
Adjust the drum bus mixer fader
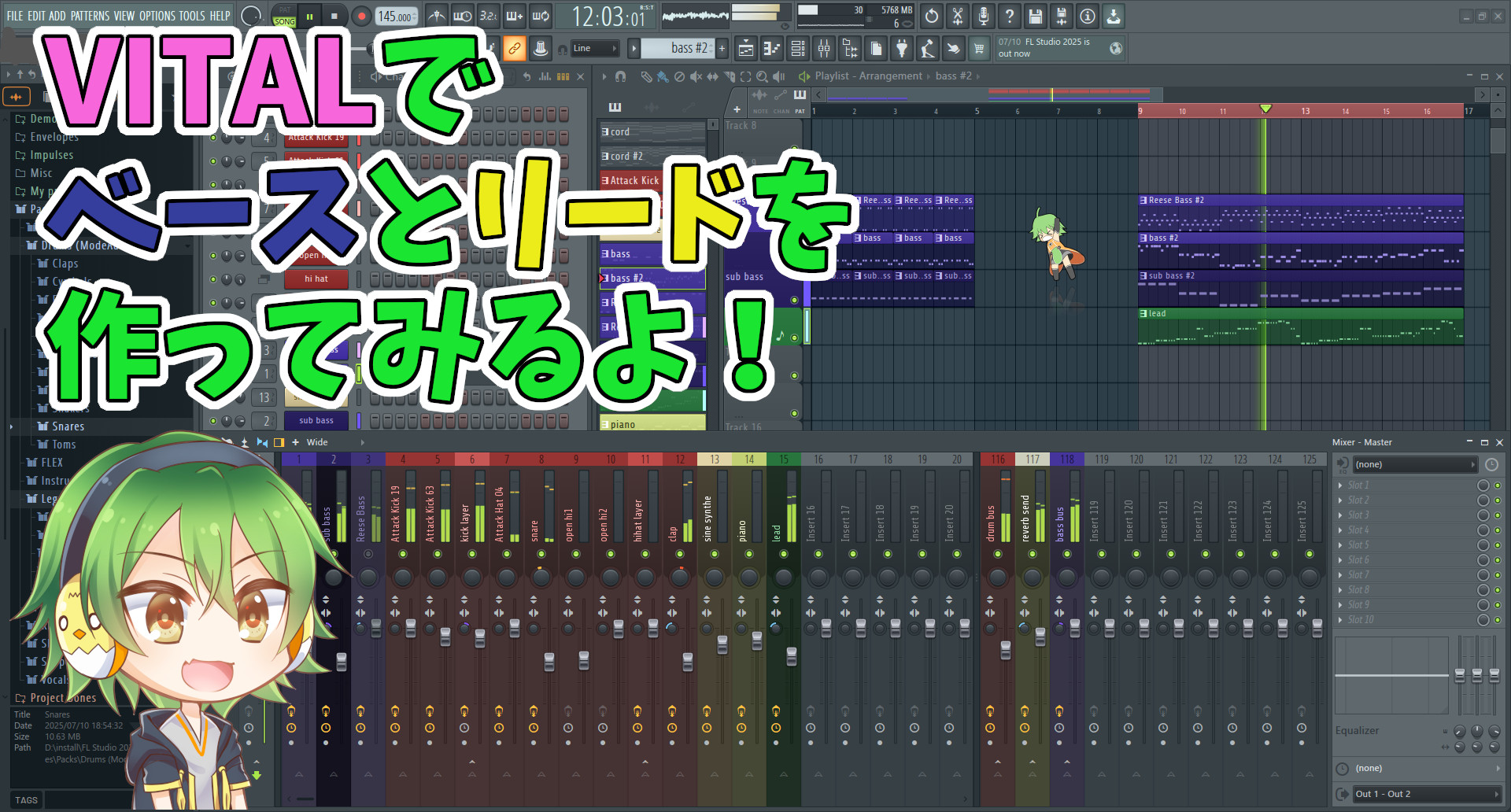click(1006, 650)
